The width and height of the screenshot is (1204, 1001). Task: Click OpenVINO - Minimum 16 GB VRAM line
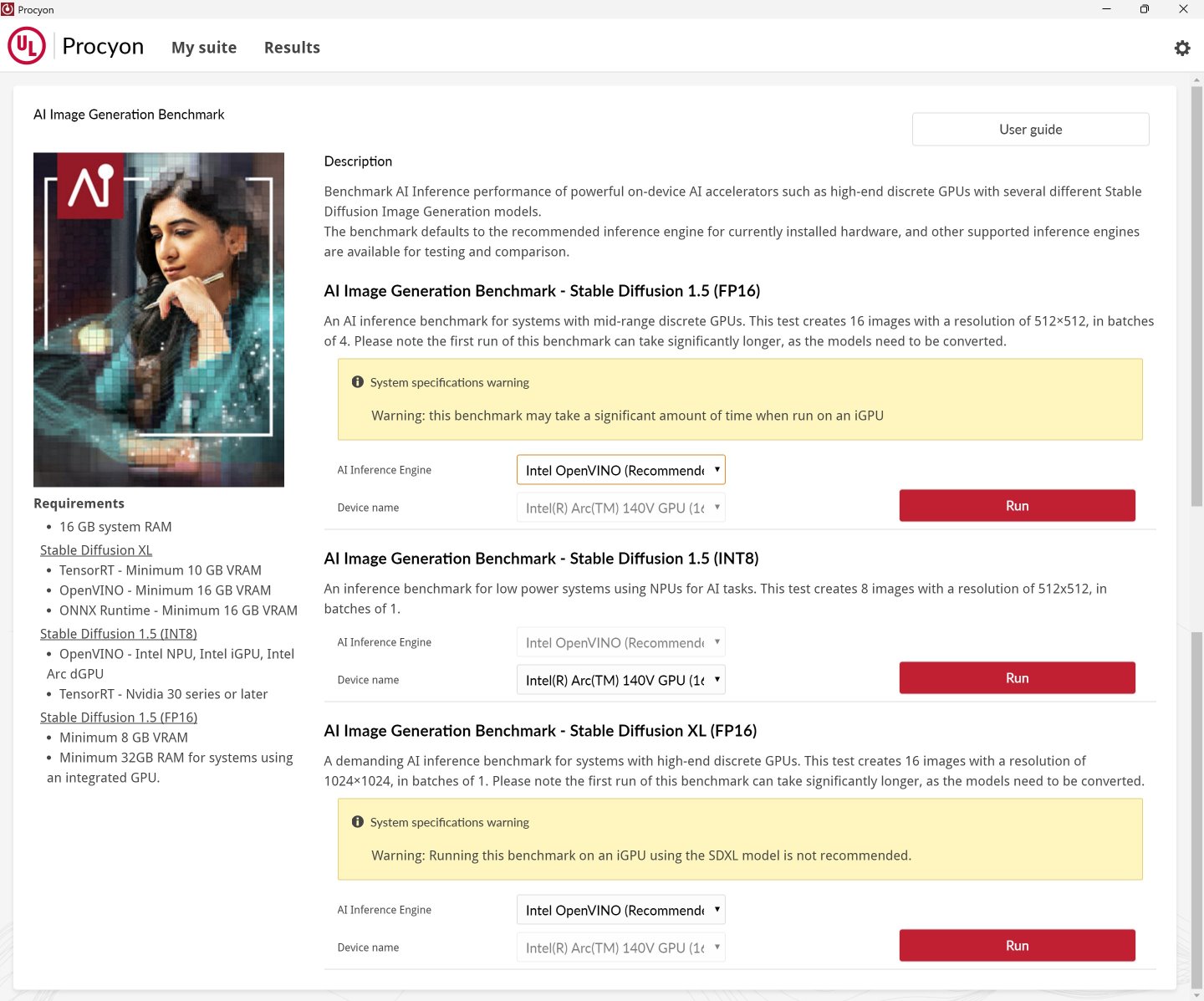(165, 590)
